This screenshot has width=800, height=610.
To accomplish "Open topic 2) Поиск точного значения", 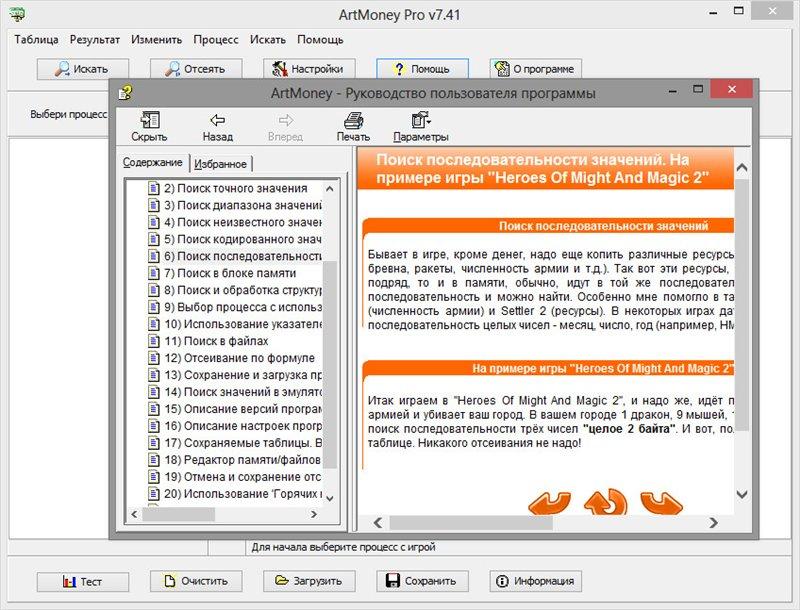I will [x=235, y=188].
